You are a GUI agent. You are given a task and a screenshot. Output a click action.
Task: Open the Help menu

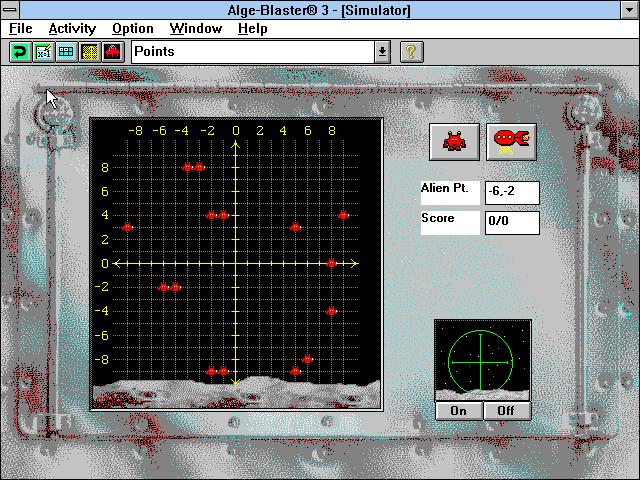pos(253,29)
